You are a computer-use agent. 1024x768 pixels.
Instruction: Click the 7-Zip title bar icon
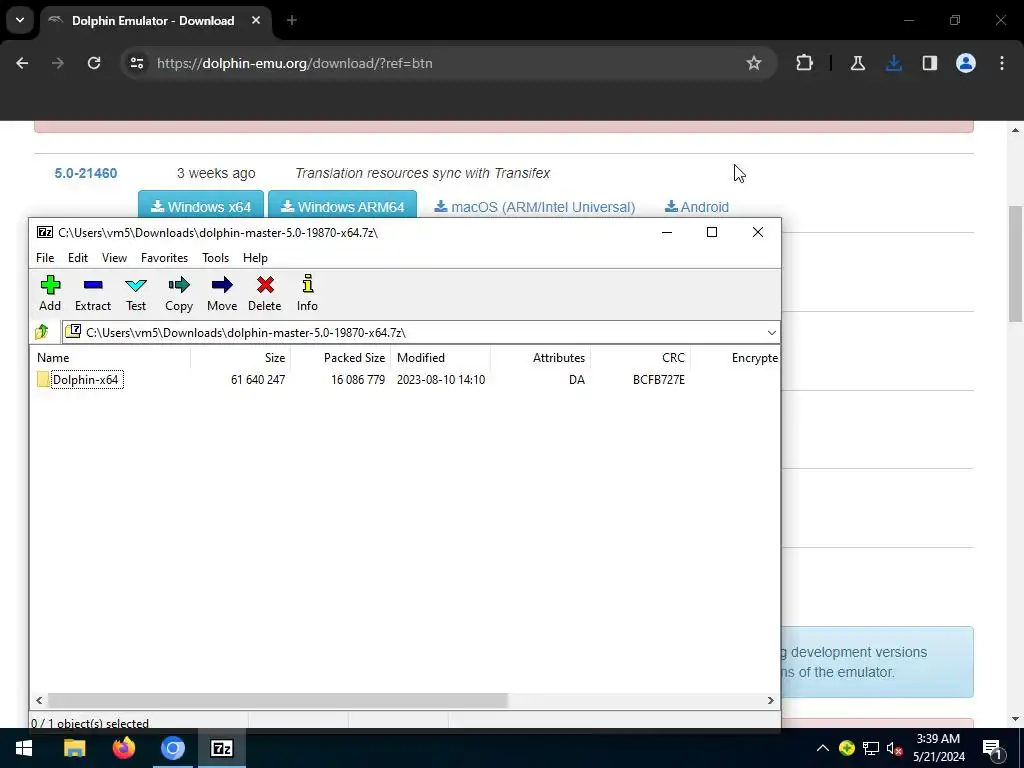click(x=44, y=232)
